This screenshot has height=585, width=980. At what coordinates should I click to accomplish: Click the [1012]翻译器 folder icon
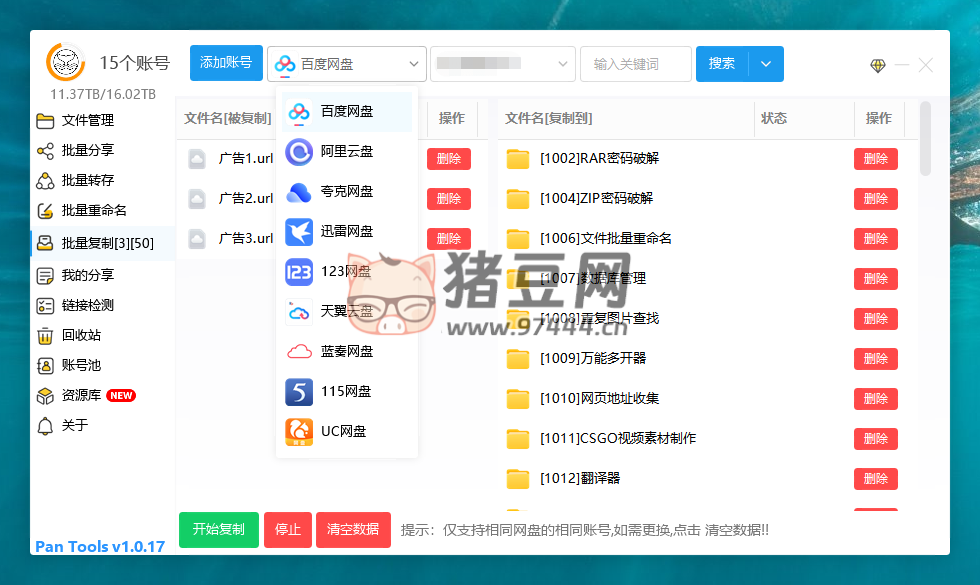518,479
